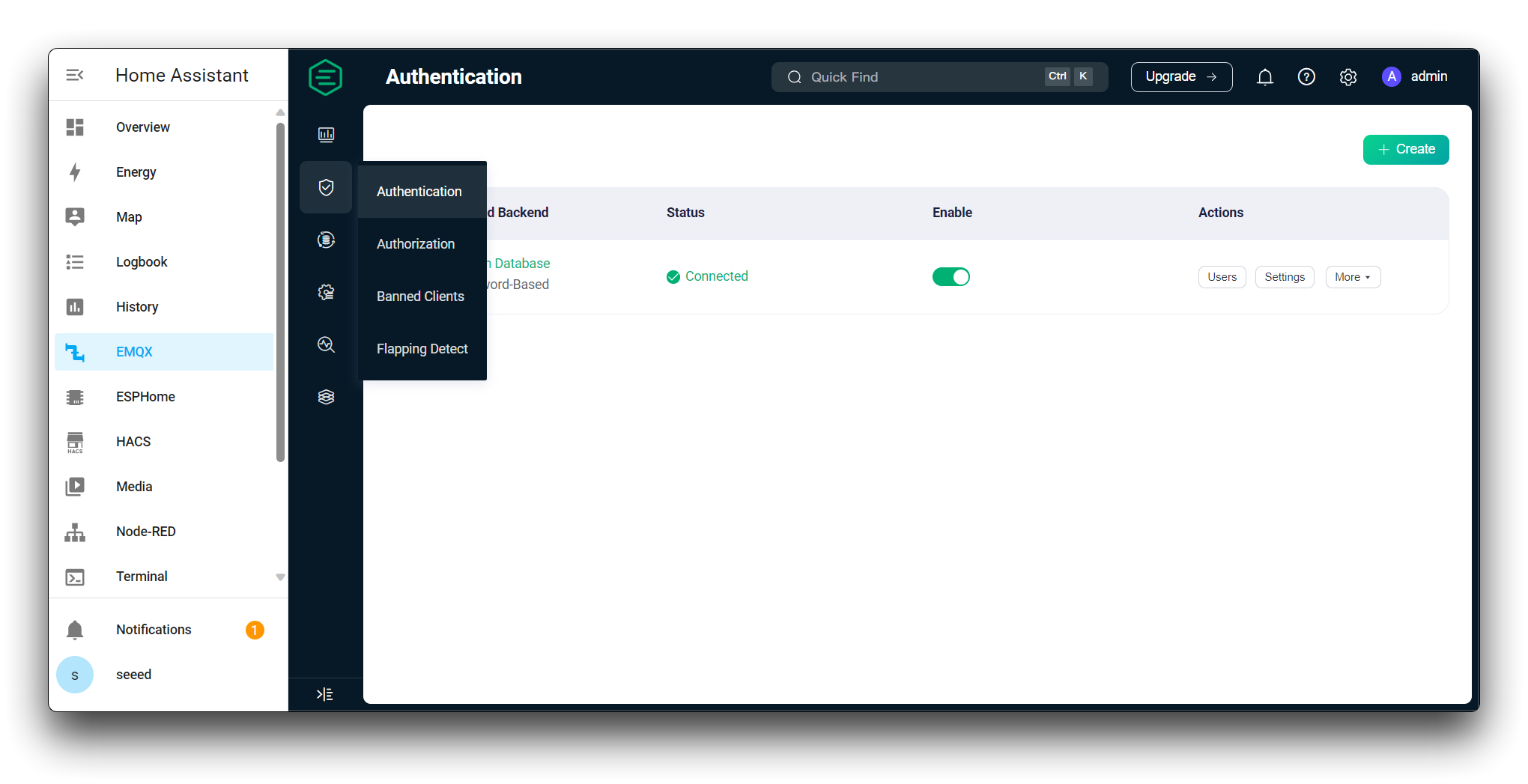Click the Quick Find search field
Screen dimensions: 1528x784
939,77
